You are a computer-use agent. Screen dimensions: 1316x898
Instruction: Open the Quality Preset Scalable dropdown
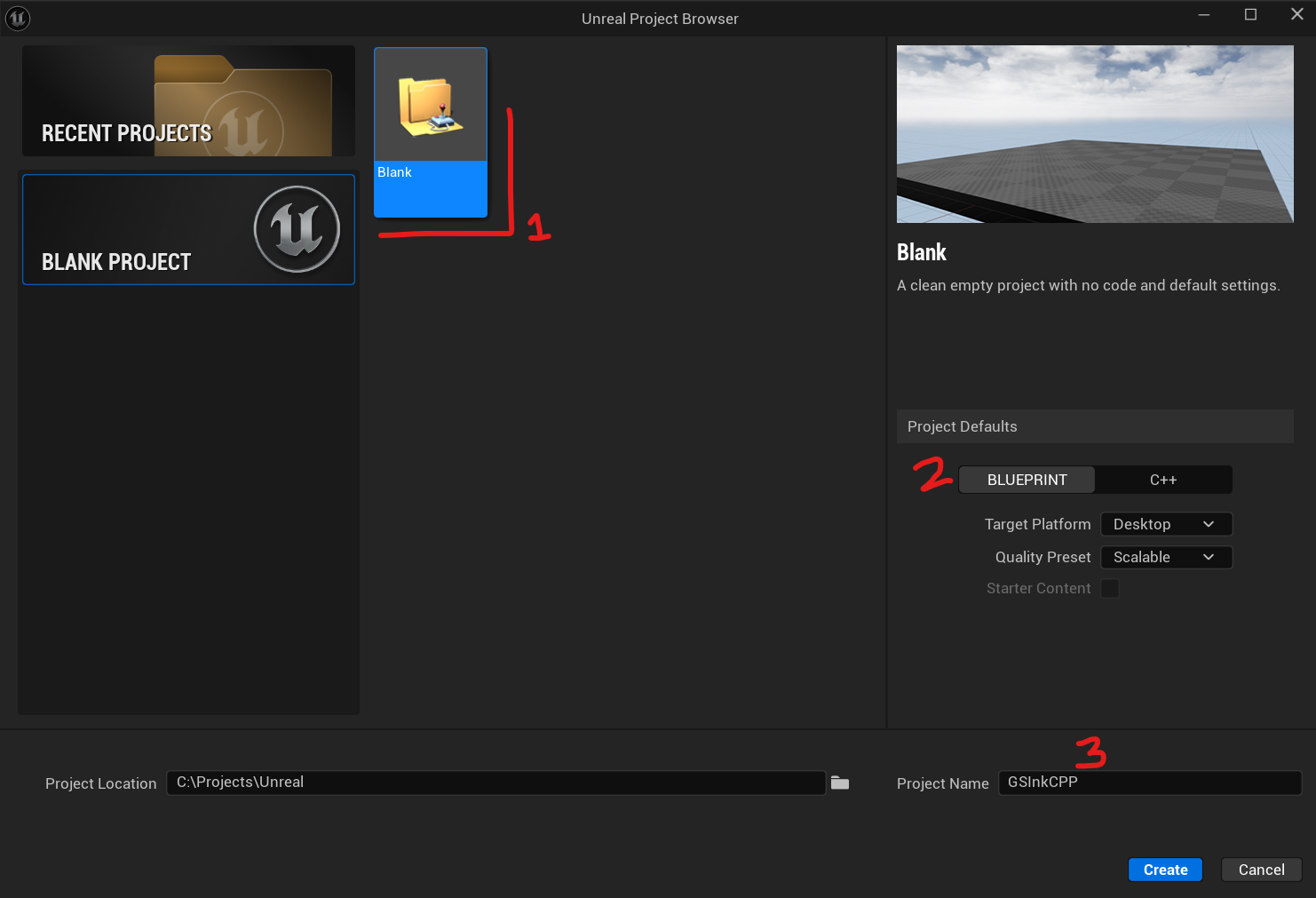point(1166,557)
